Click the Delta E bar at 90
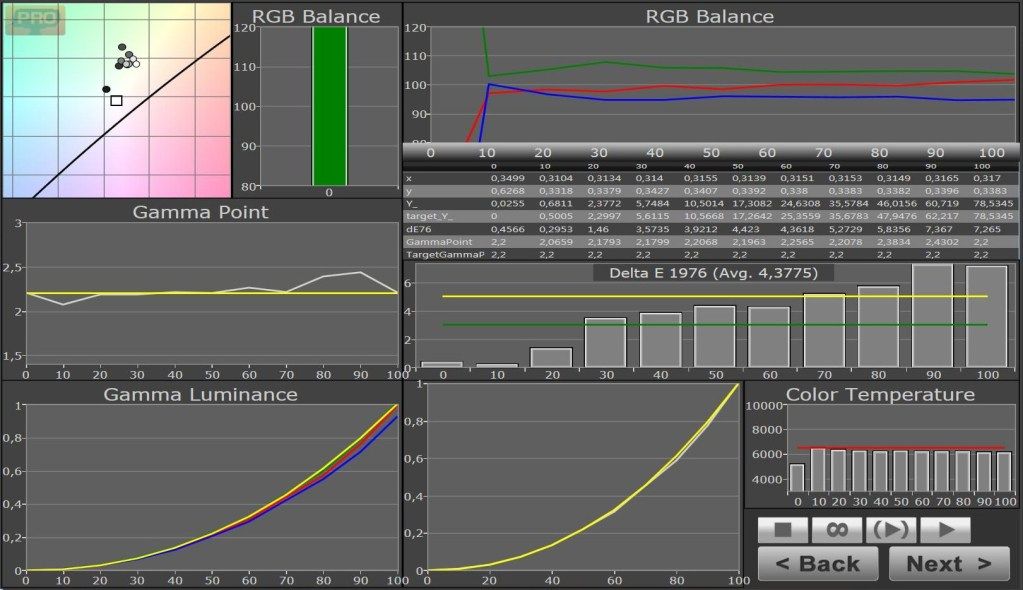Image resolution: width=1023 pixels, height=590 pixels. click(x=931, y=315)
